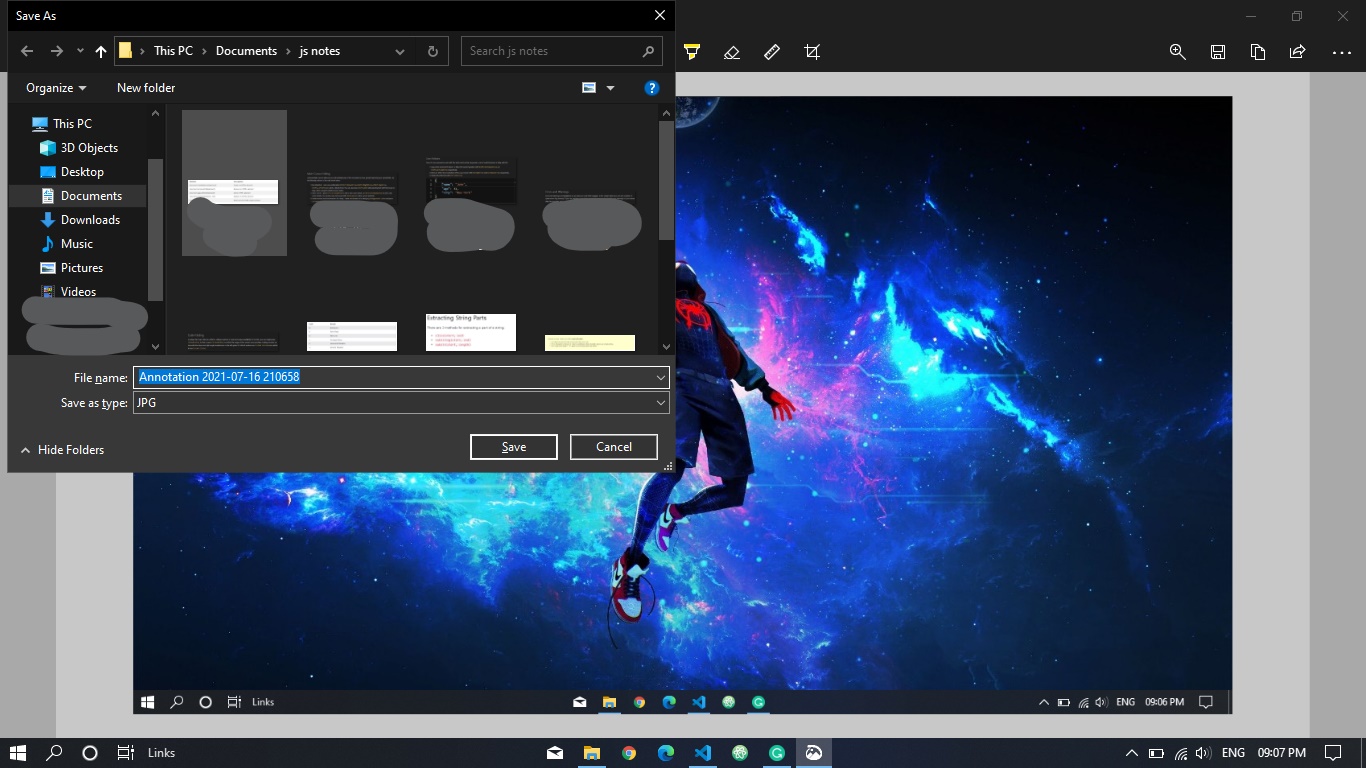Refresh the js notes folder view
This screenshot has height=768, width=1366.
click(432, 51)
